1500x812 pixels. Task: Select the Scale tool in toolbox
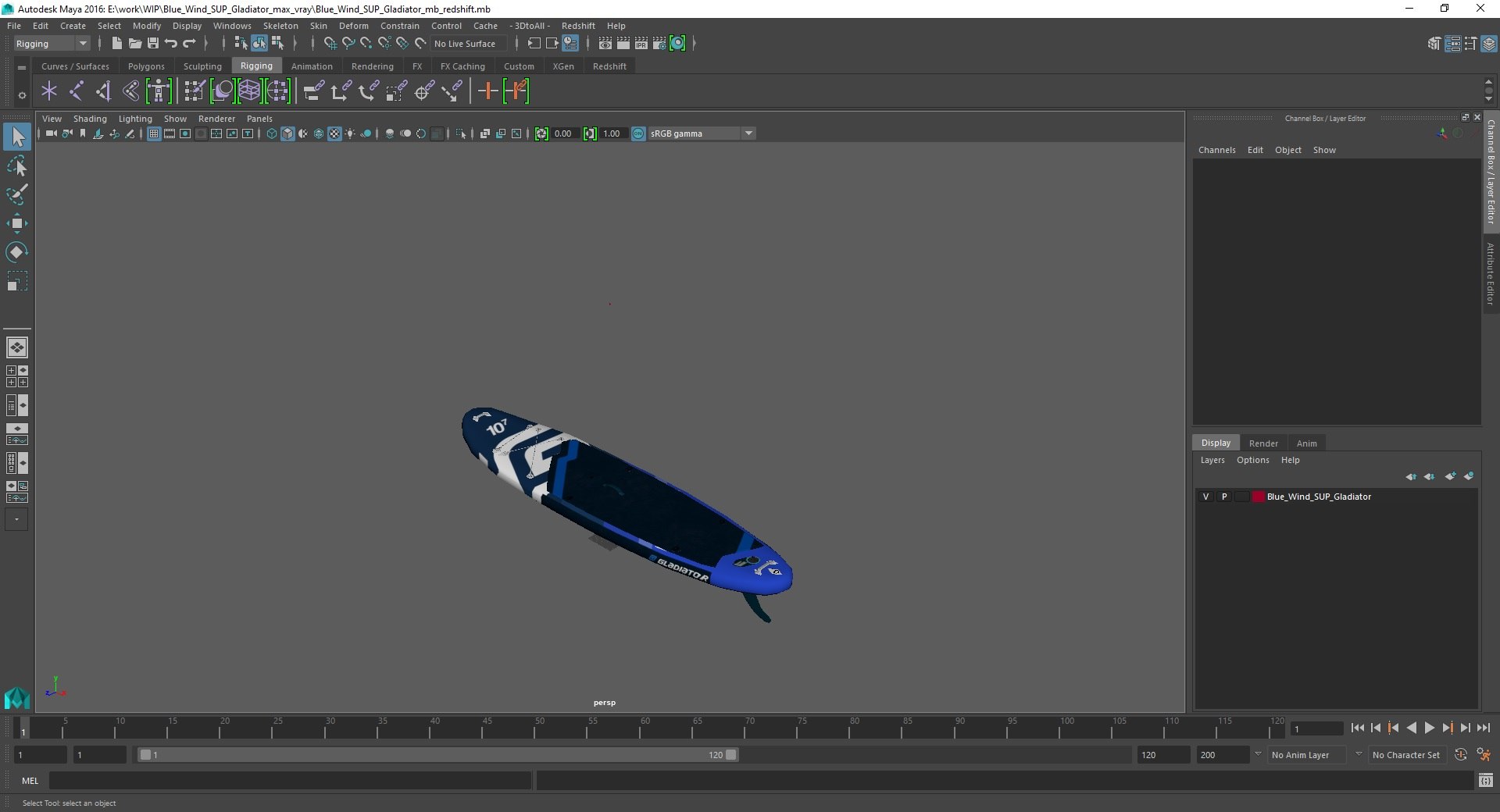tap(17, 281)
